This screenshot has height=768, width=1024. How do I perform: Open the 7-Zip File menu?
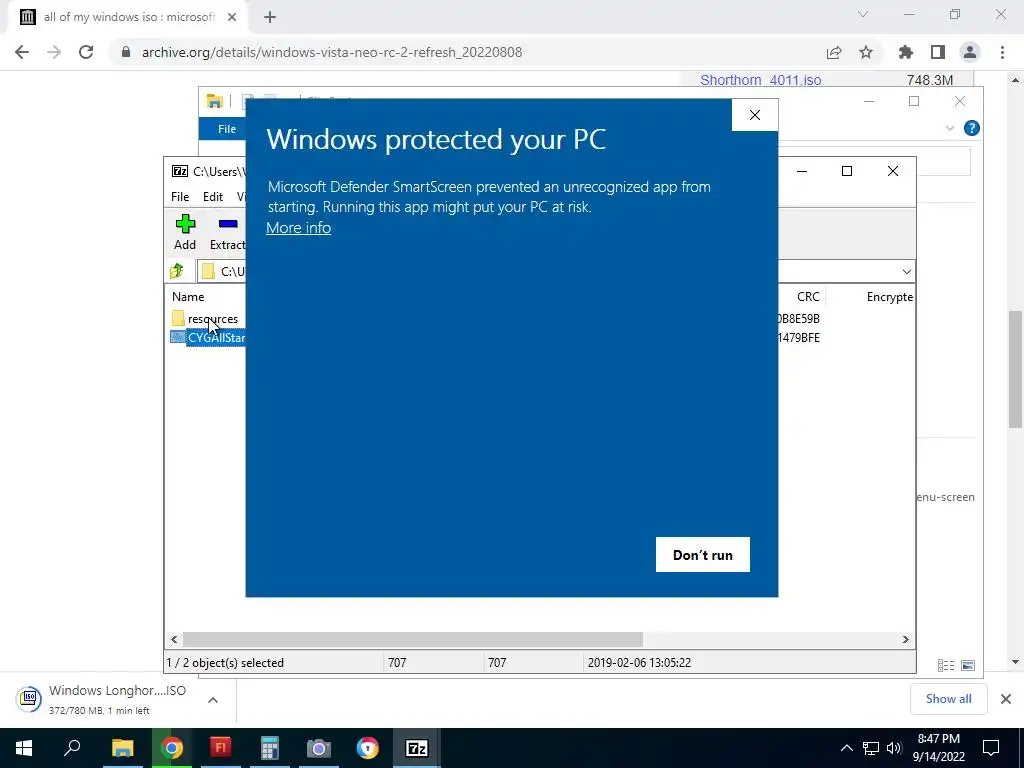point(180,197)
